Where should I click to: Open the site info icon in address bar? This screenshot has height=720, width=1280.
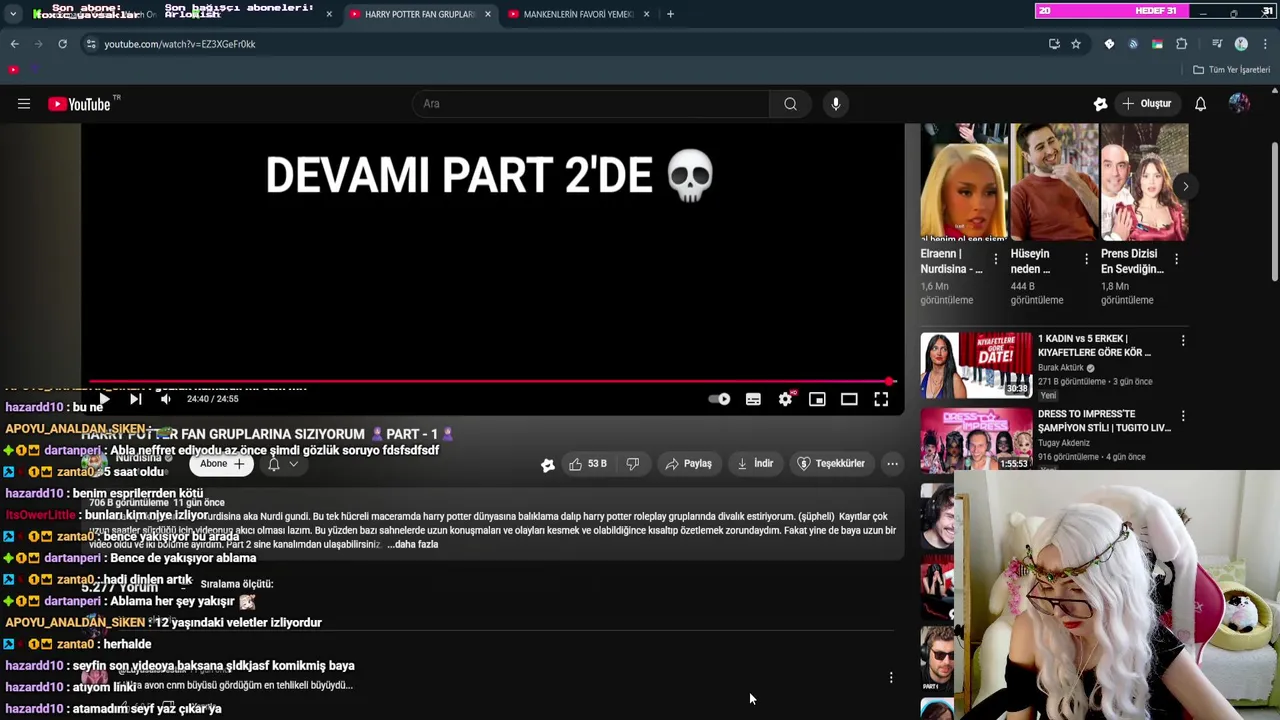(x=91, y=44)
